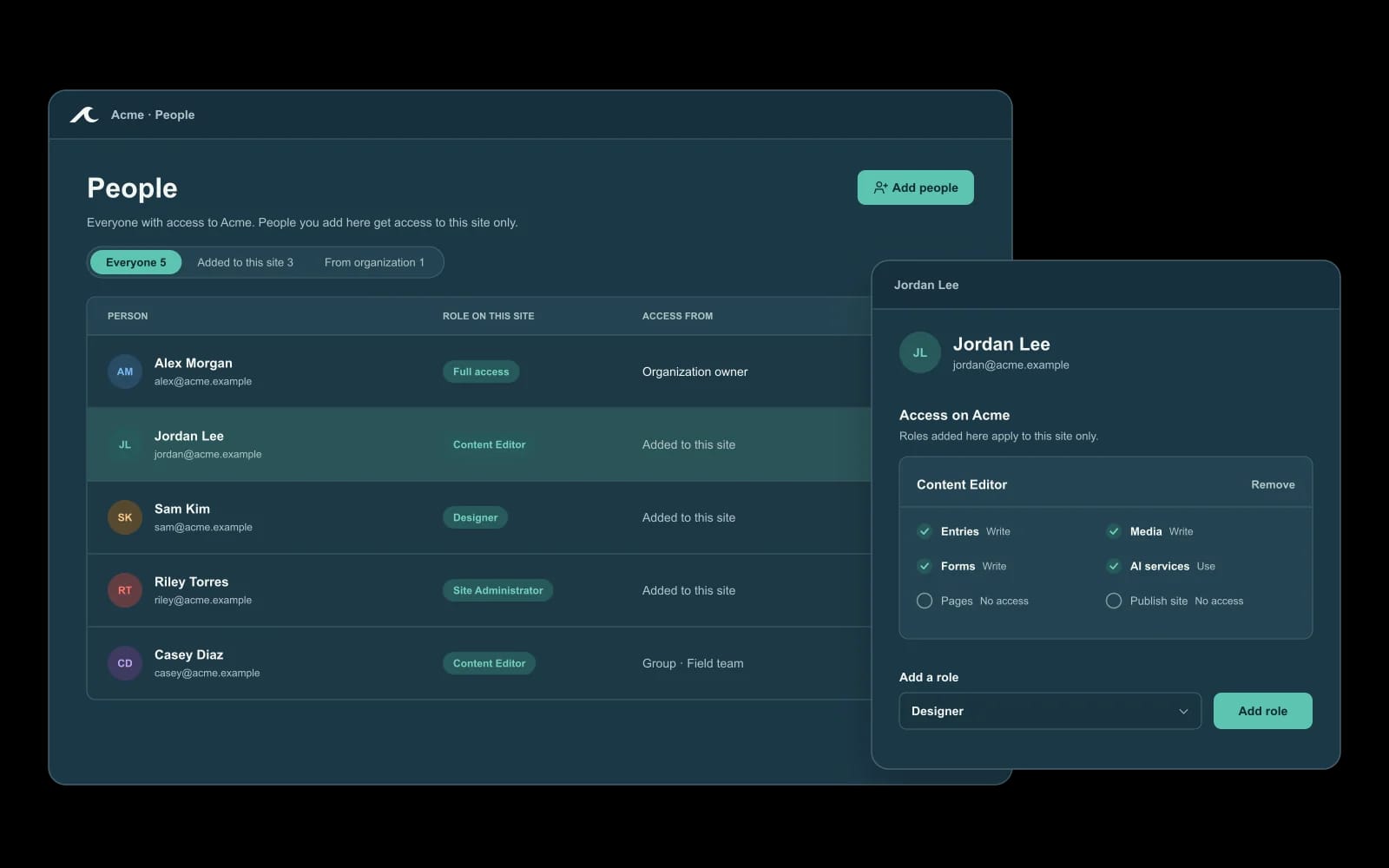Click the Organization owner access text

[695, 372]
